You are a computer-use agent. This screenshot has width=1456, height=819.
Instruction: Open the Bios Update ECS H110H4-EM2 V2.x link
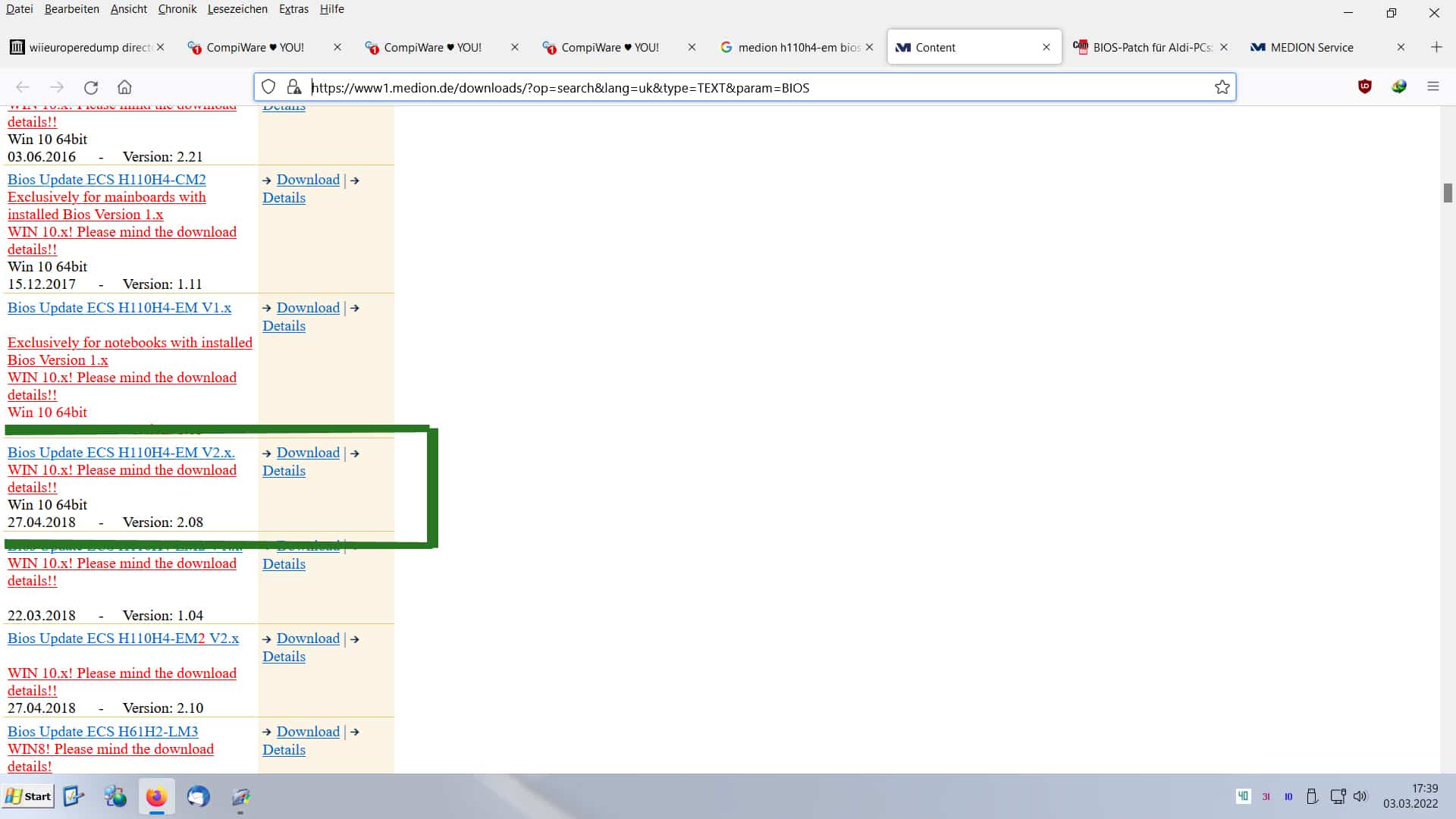pos(124,639)
